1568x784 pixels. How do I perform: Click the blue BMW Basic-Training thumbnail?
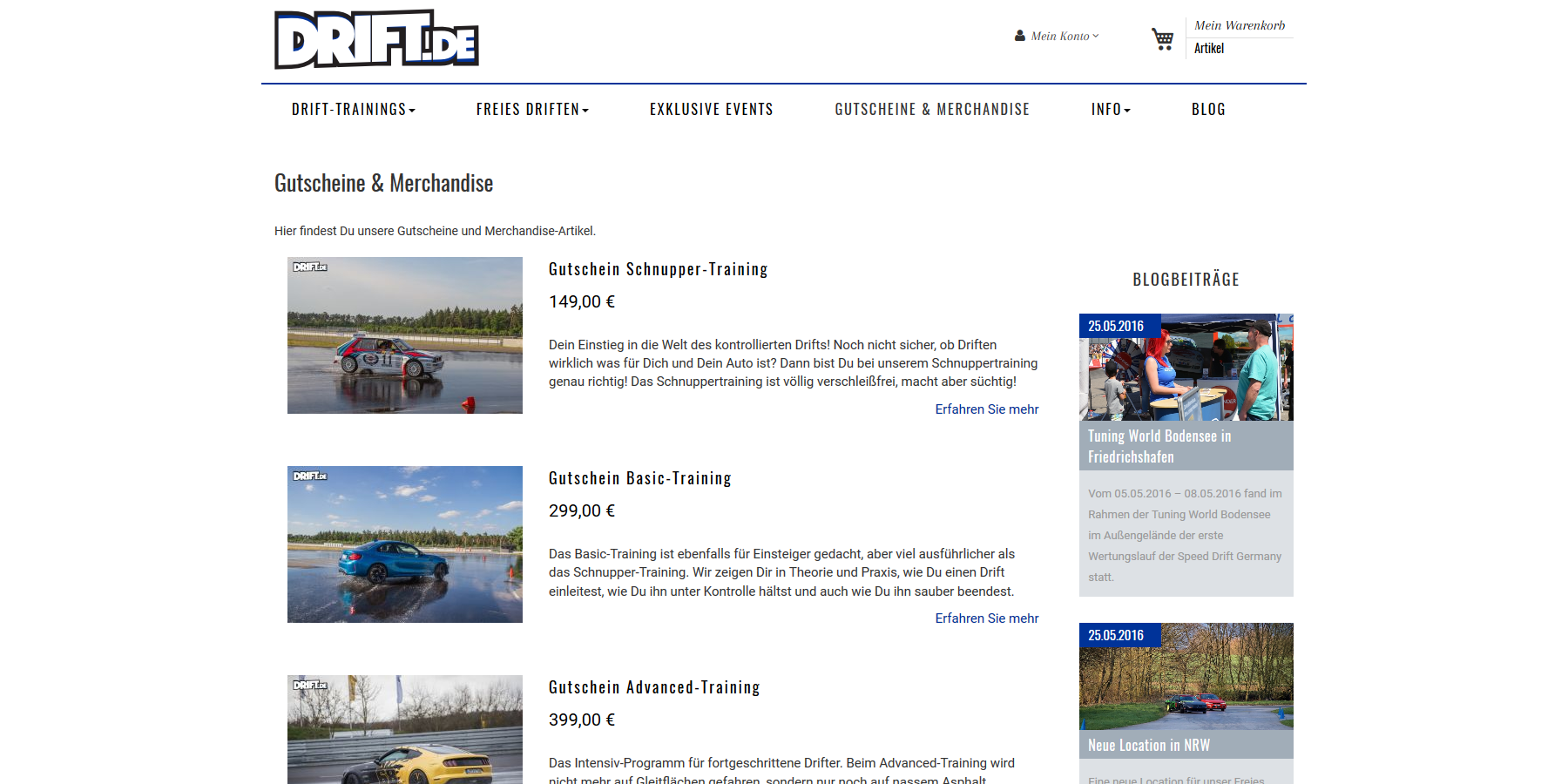(x=405, y=544)
